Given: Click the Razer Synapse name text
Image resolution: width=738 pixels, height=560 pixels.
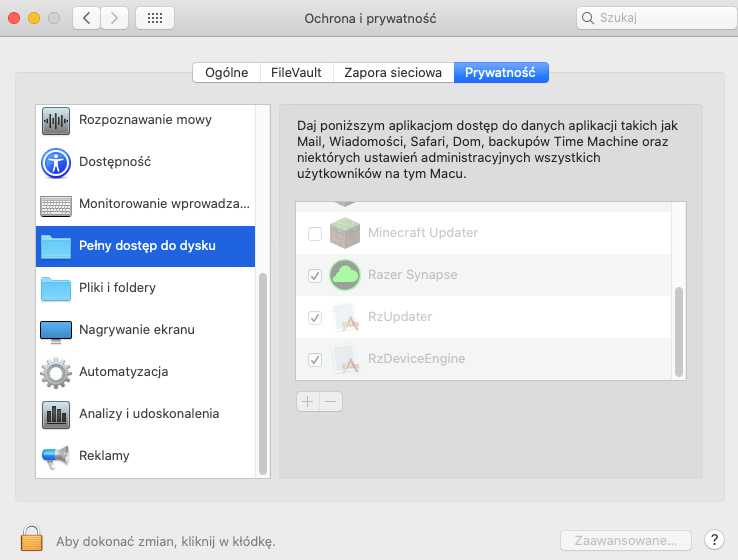Looking at the screenshot, I should point(412,274).
